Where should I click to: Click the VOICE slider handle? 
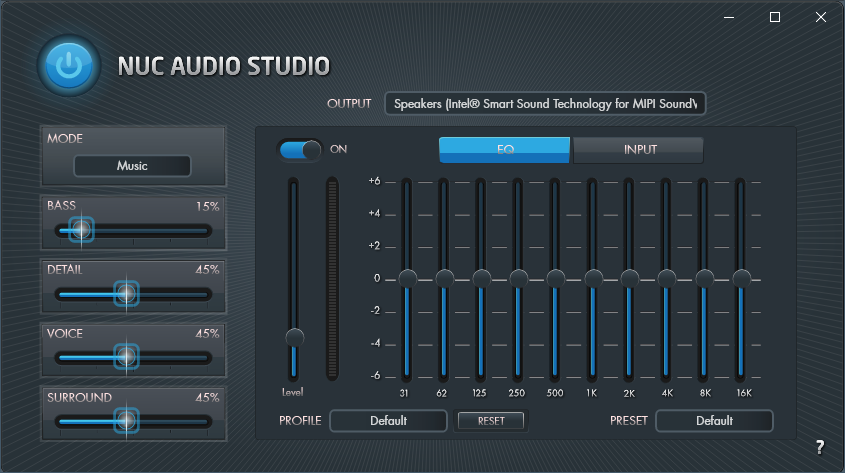coord(127,357)
